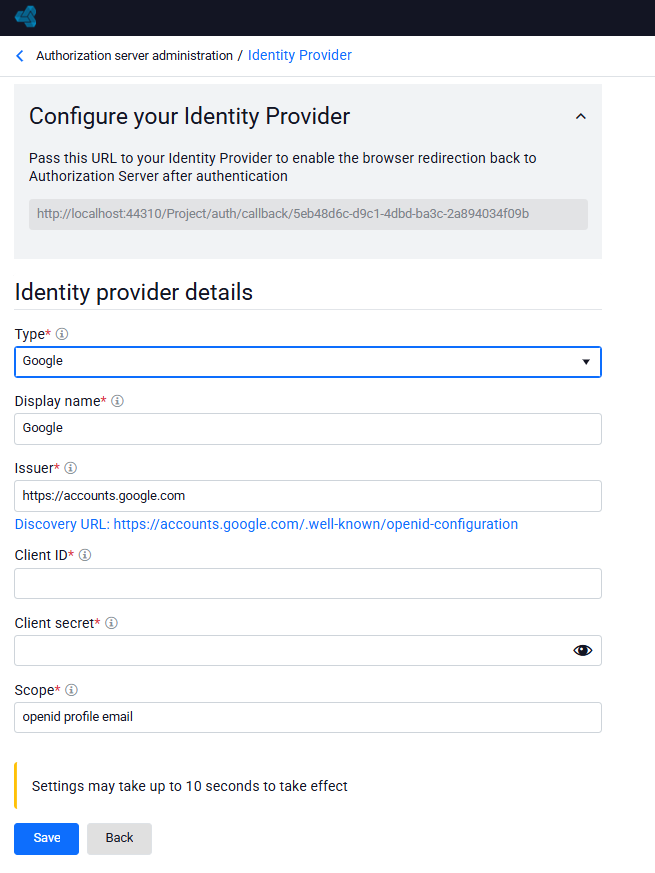Show the Display name info tooltip icon
655x873 pixels.
(118, 401)
